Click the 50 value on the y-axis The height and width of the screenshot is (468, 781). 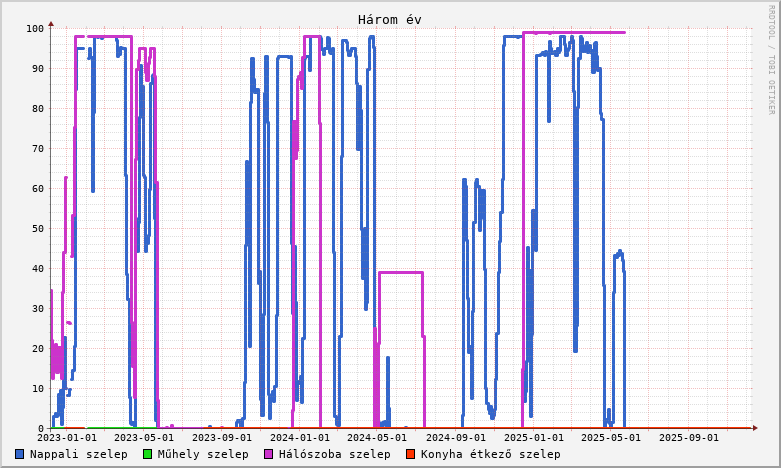tap(38, 228)
